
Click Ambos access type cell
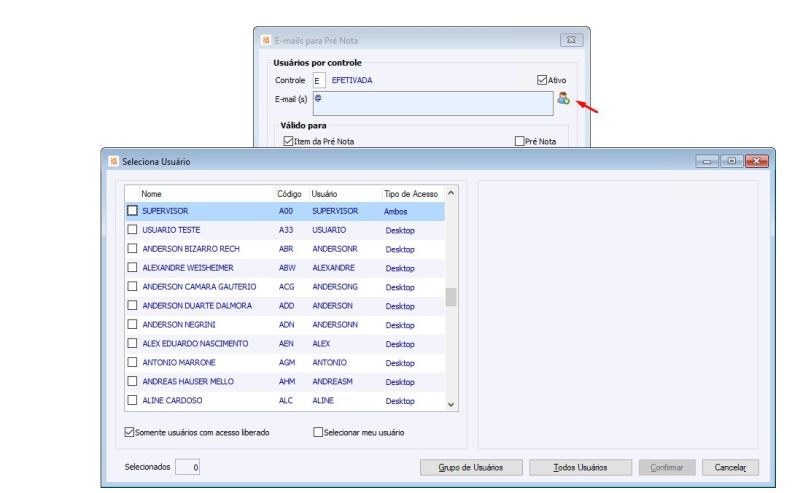pos(395,211)
